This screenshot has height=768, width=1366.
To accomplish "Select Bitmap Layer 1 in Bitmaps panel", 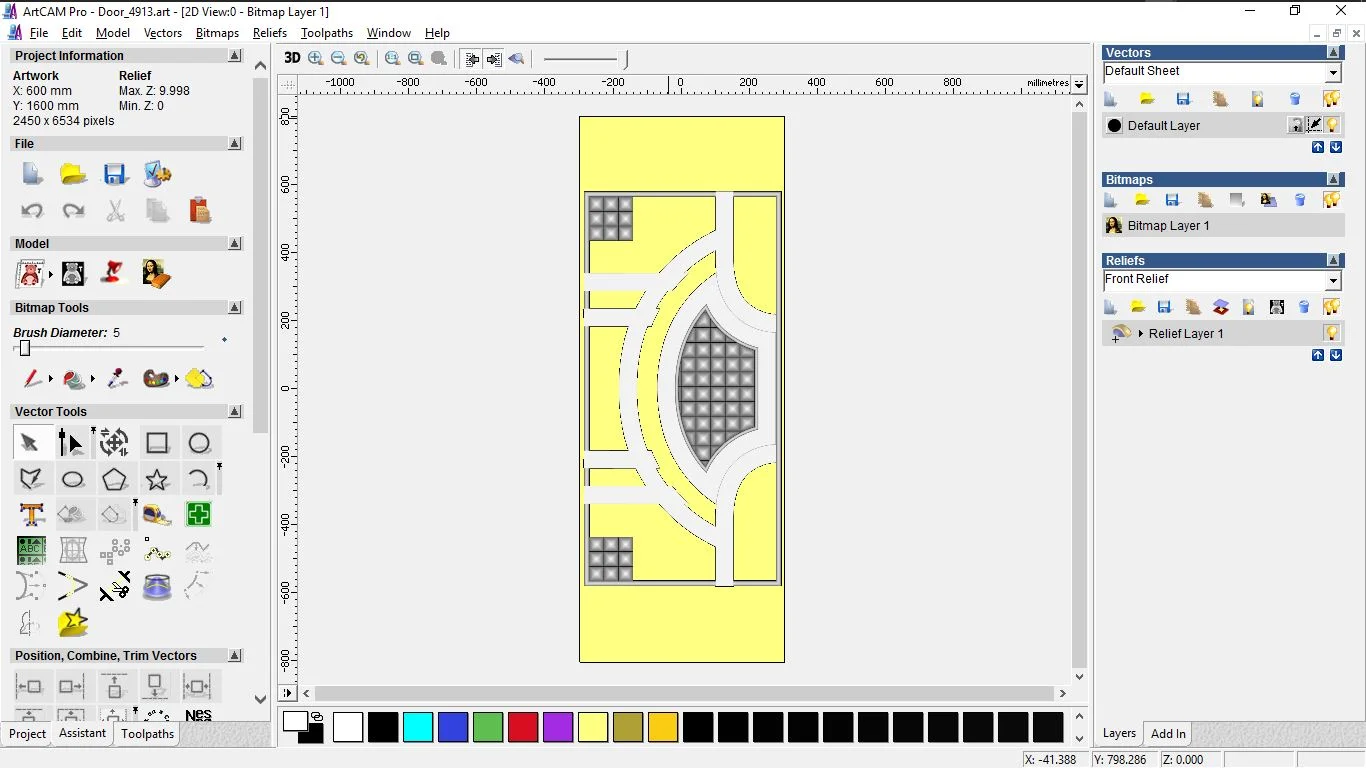I will [1168, 226].
